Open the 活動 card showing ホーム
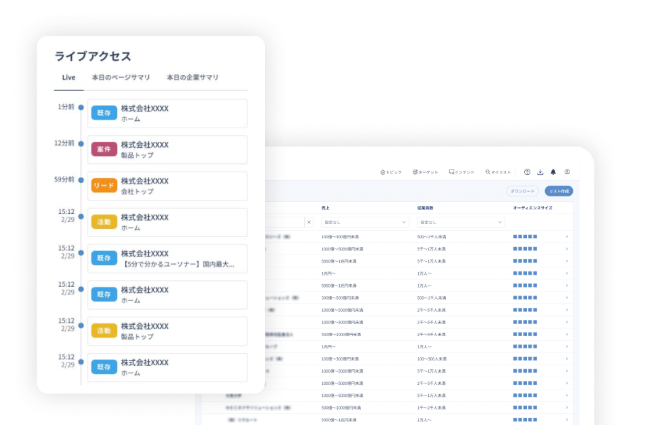The image size is (666, 425). 167,222
